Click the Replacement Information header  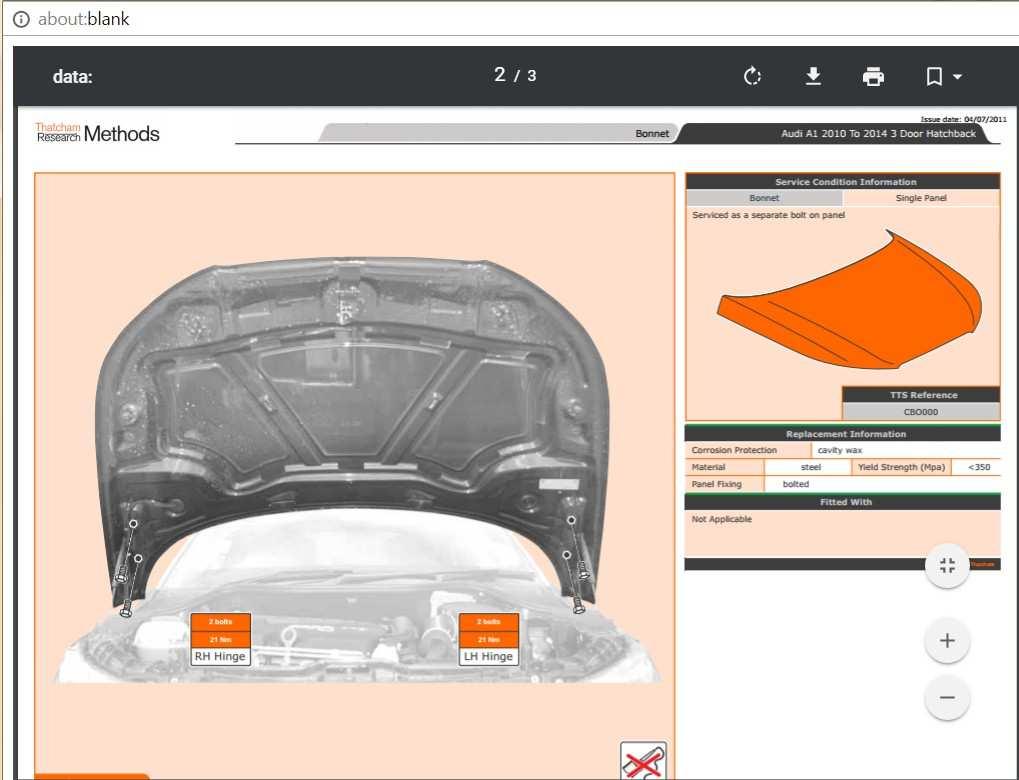coord(843,434)
